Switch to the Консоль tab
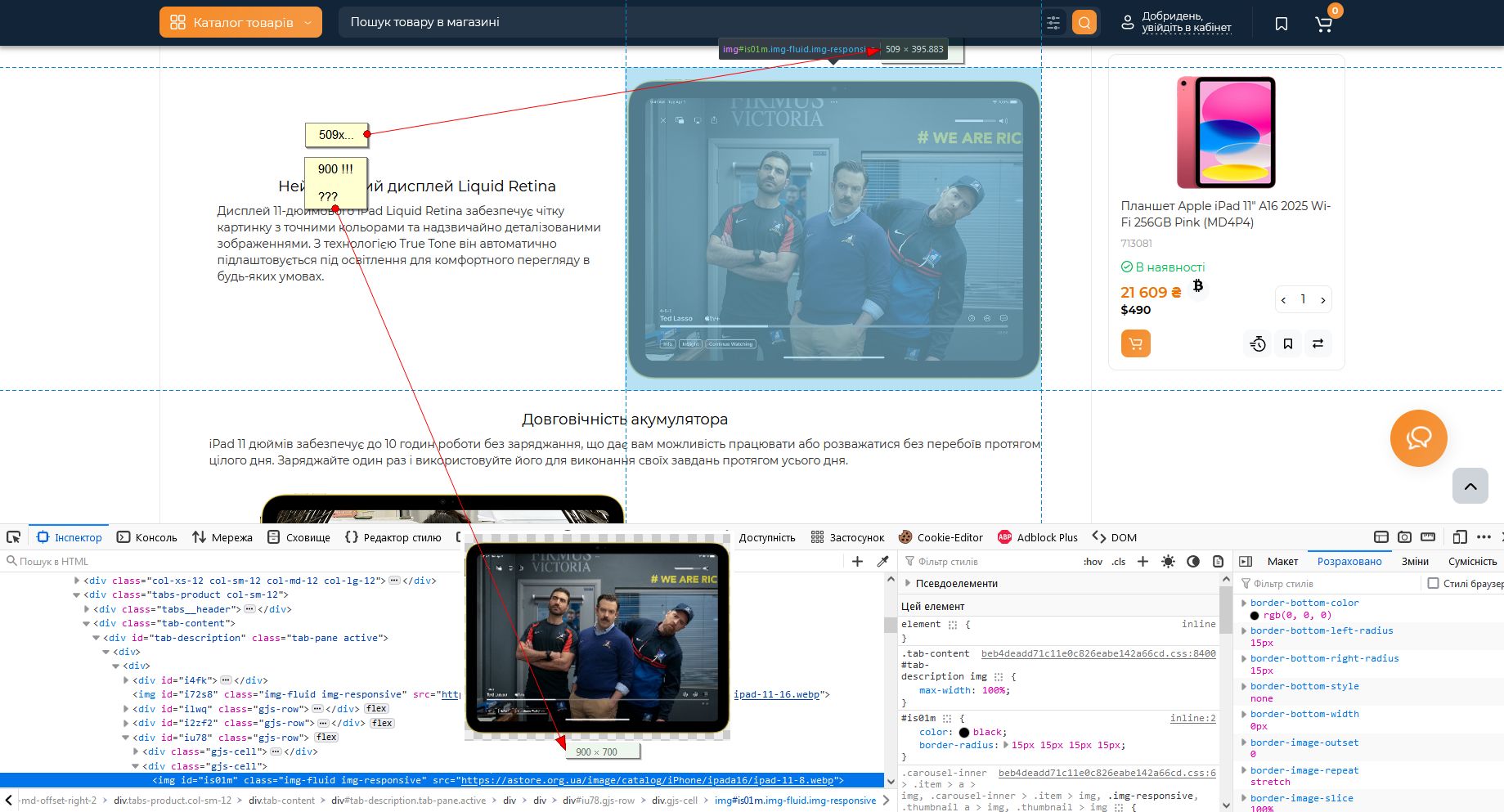Image resolution: width=1504 pixels, height=812 pixels. click(x=147, y=537)
